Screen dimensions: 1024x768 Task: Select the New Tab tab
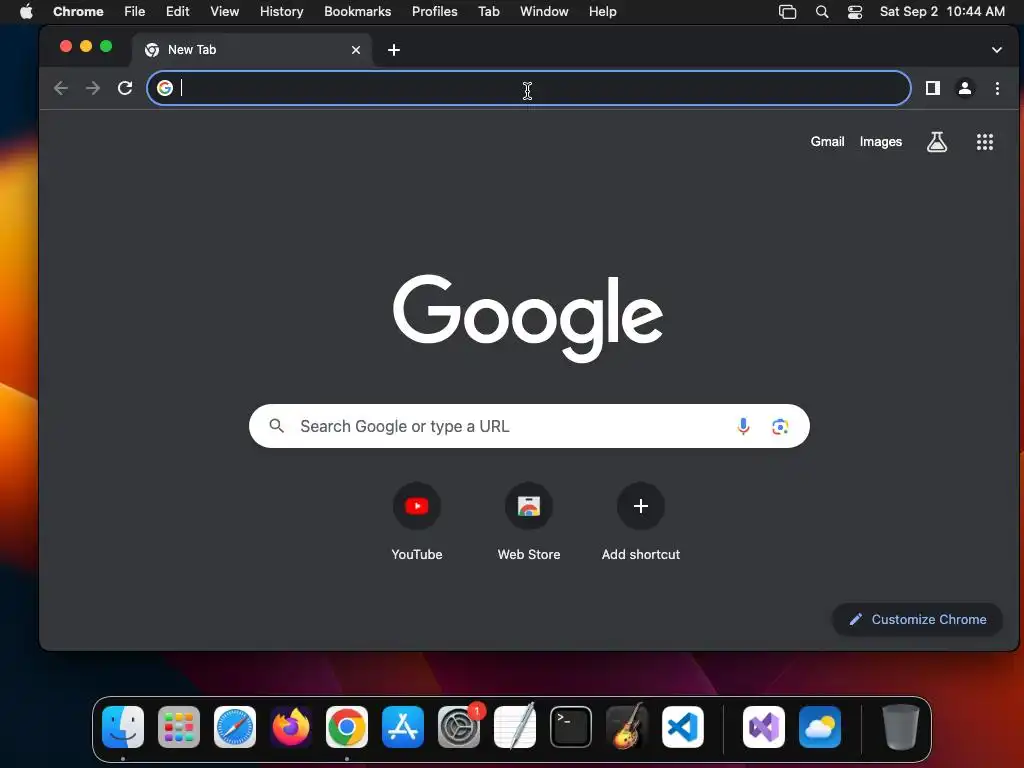point(252,50)
